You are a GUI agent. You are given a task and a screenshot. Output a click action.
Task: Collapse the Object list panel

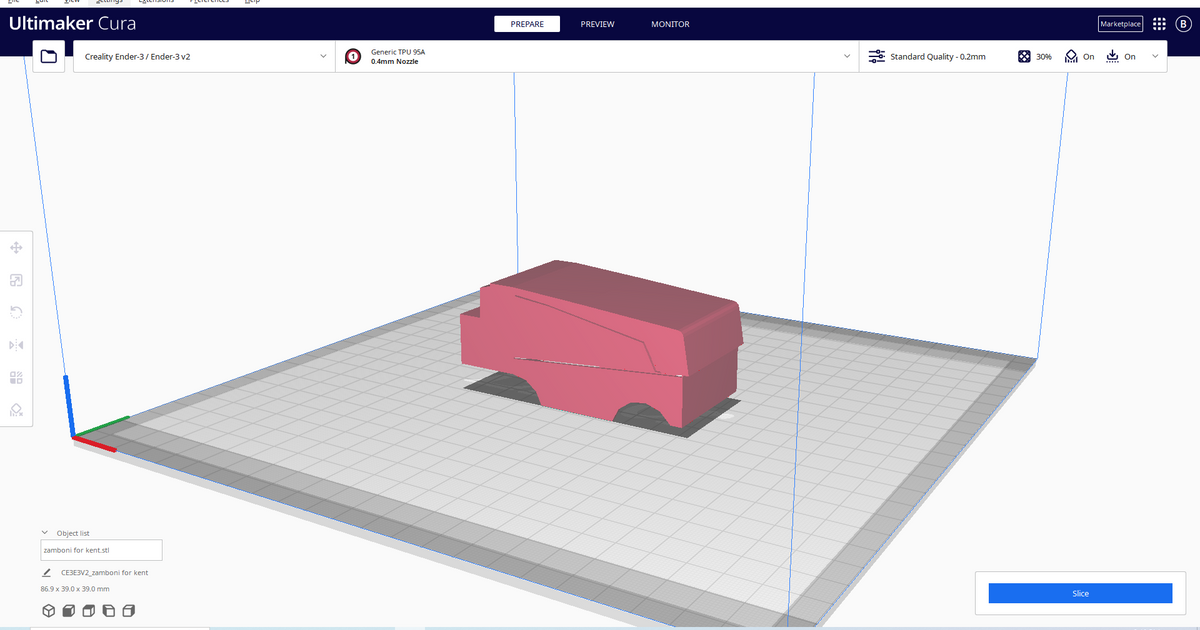44,532
